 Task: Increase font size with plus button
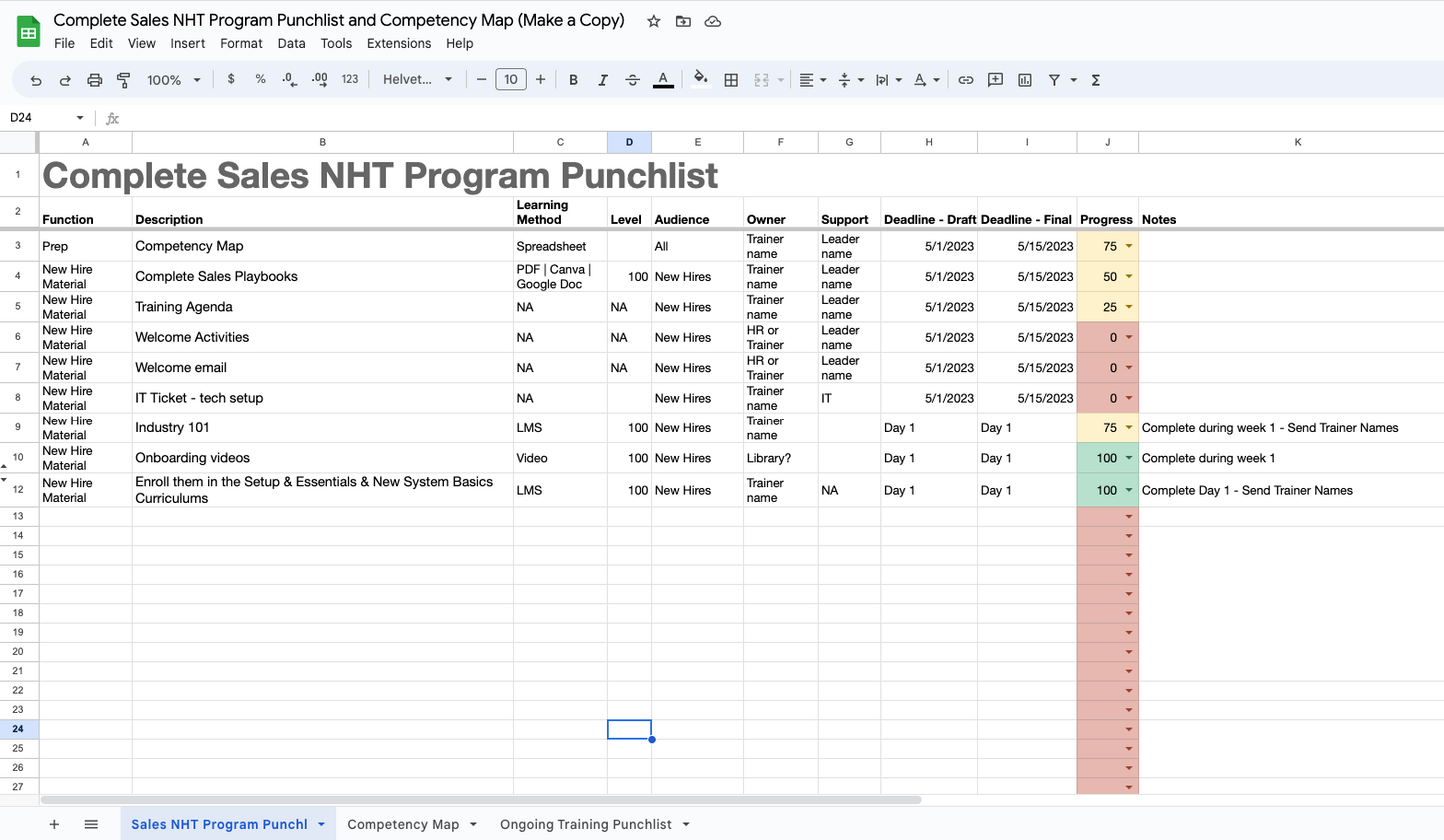[540, 80]
